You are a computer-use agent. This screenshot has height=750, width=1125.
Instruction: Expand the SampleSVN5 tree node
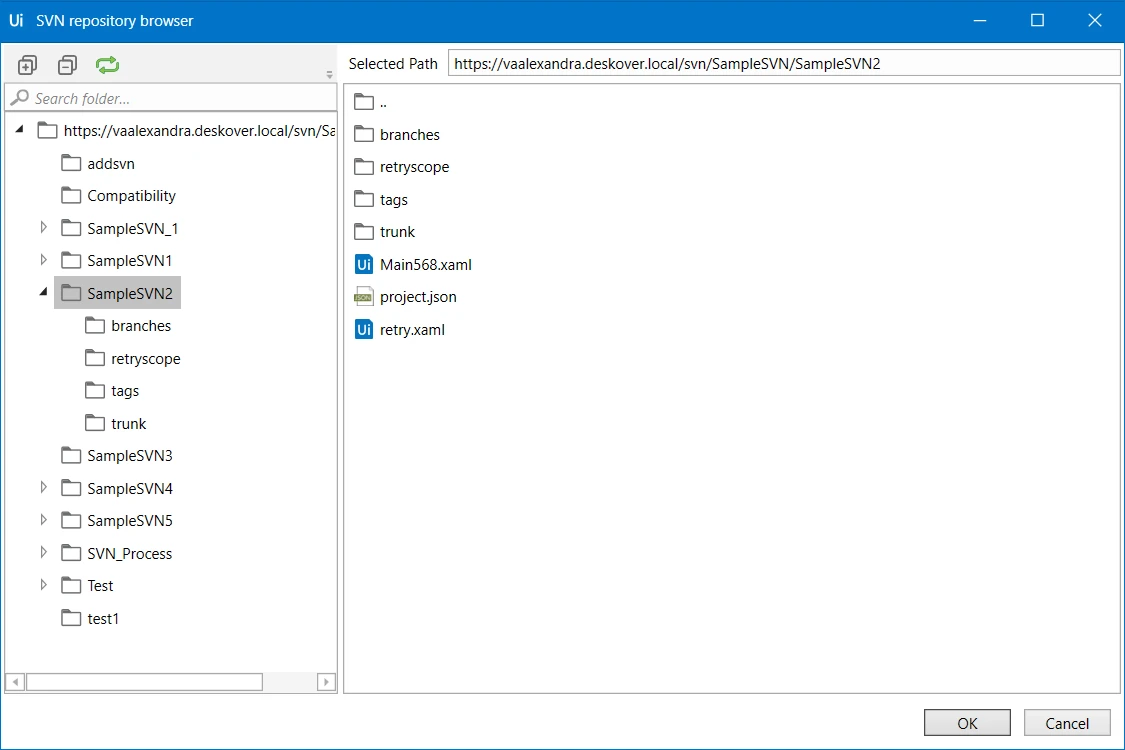(x=44, y=520)
